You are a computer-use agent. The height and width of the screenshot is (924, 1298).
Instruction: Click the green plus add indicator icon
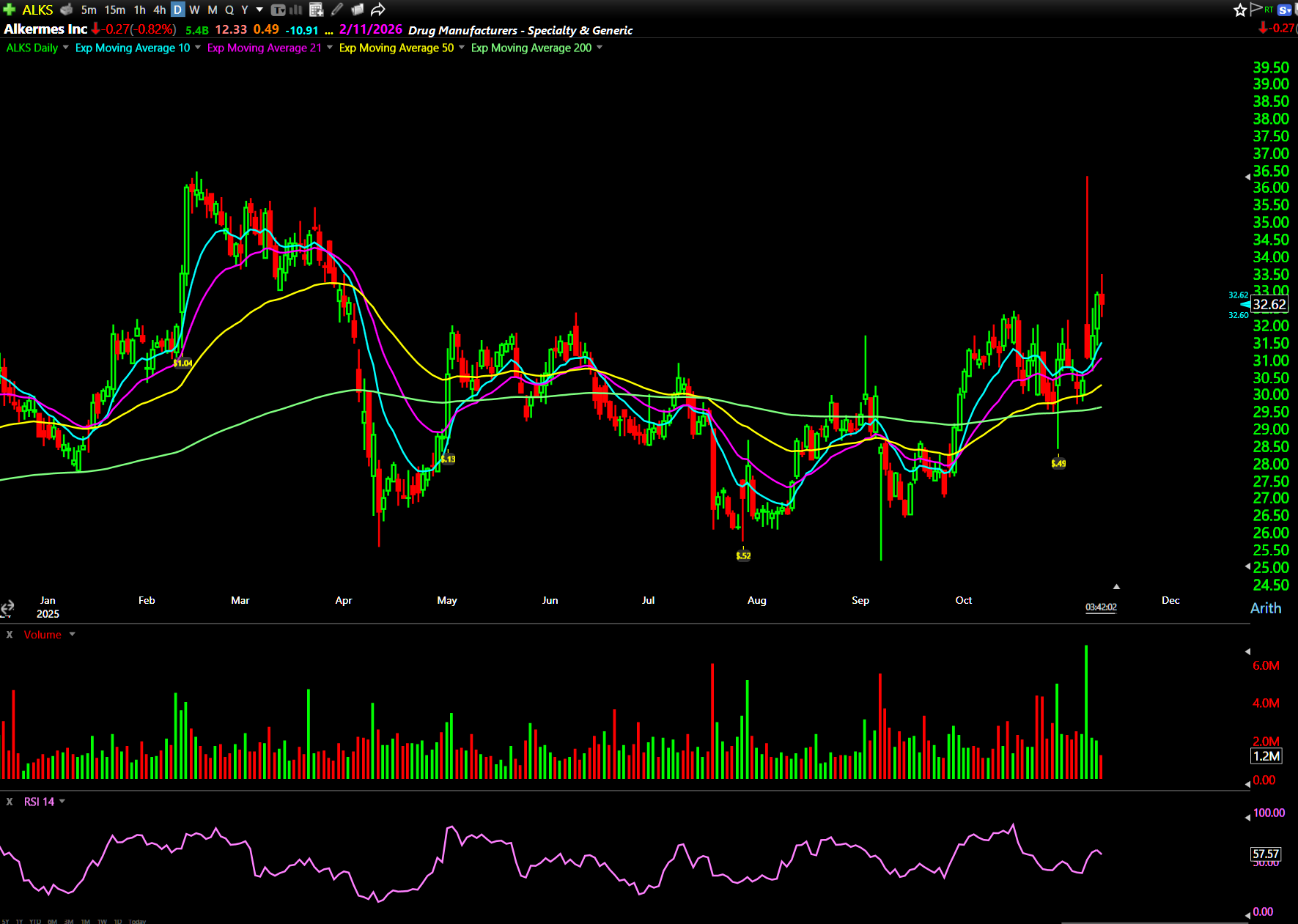[10, 10]
